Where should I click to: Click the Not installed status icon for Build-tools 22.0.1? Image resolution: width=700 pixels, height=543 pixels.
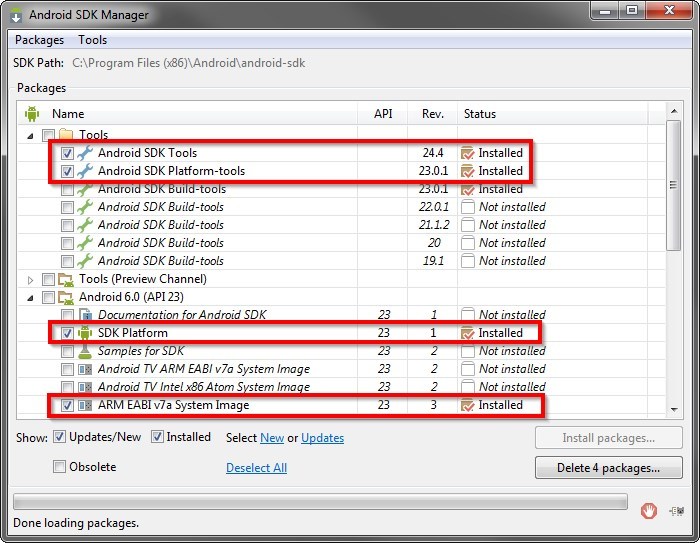[x=467, y=207]
